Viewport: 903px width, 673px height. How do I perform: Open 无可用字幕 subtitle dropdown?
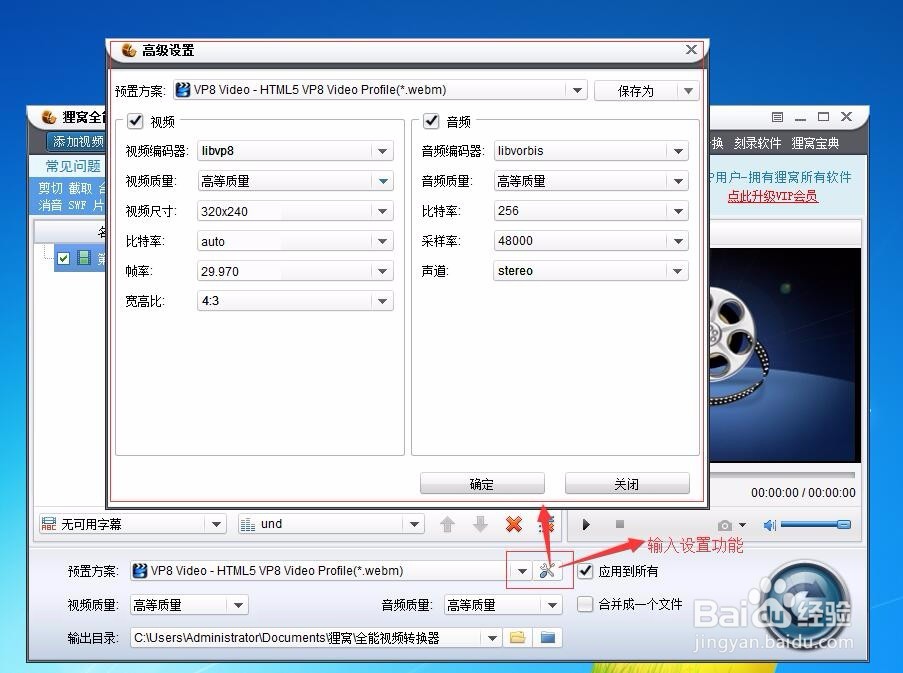coord(216,524)
